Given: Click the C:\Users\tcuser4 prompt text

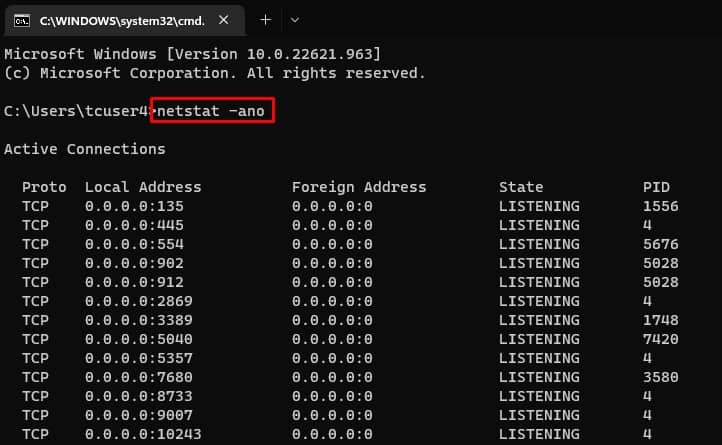Looking at the screenshot, I should tap(76, 111).
